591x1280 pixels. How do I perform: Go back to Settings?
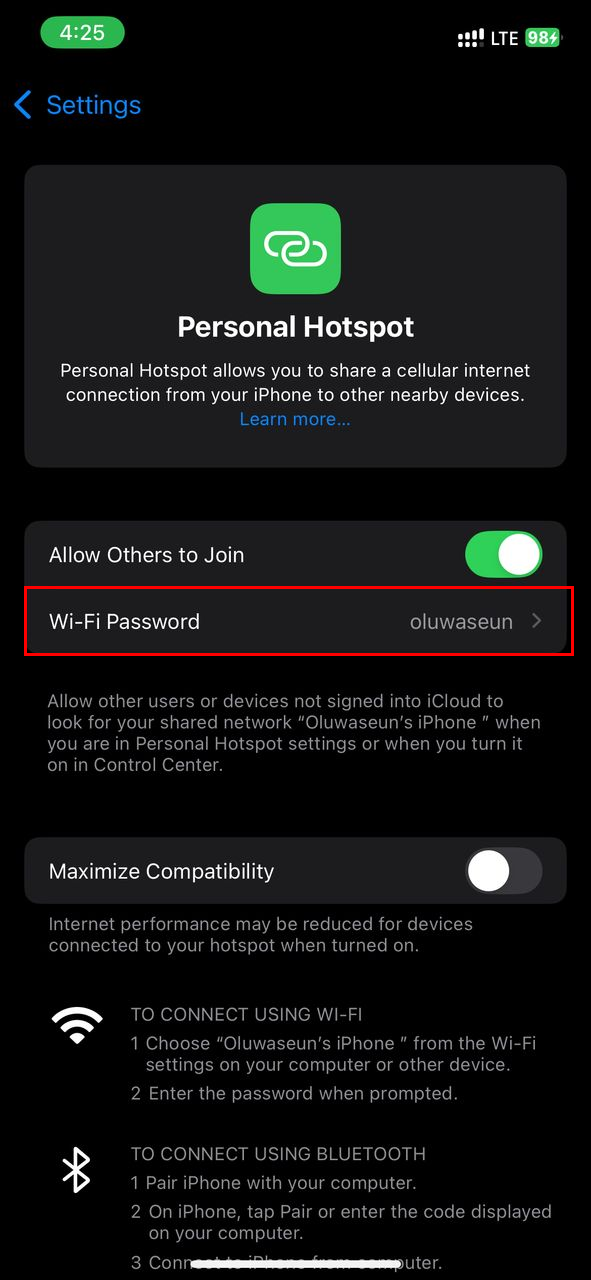(77, 105)
